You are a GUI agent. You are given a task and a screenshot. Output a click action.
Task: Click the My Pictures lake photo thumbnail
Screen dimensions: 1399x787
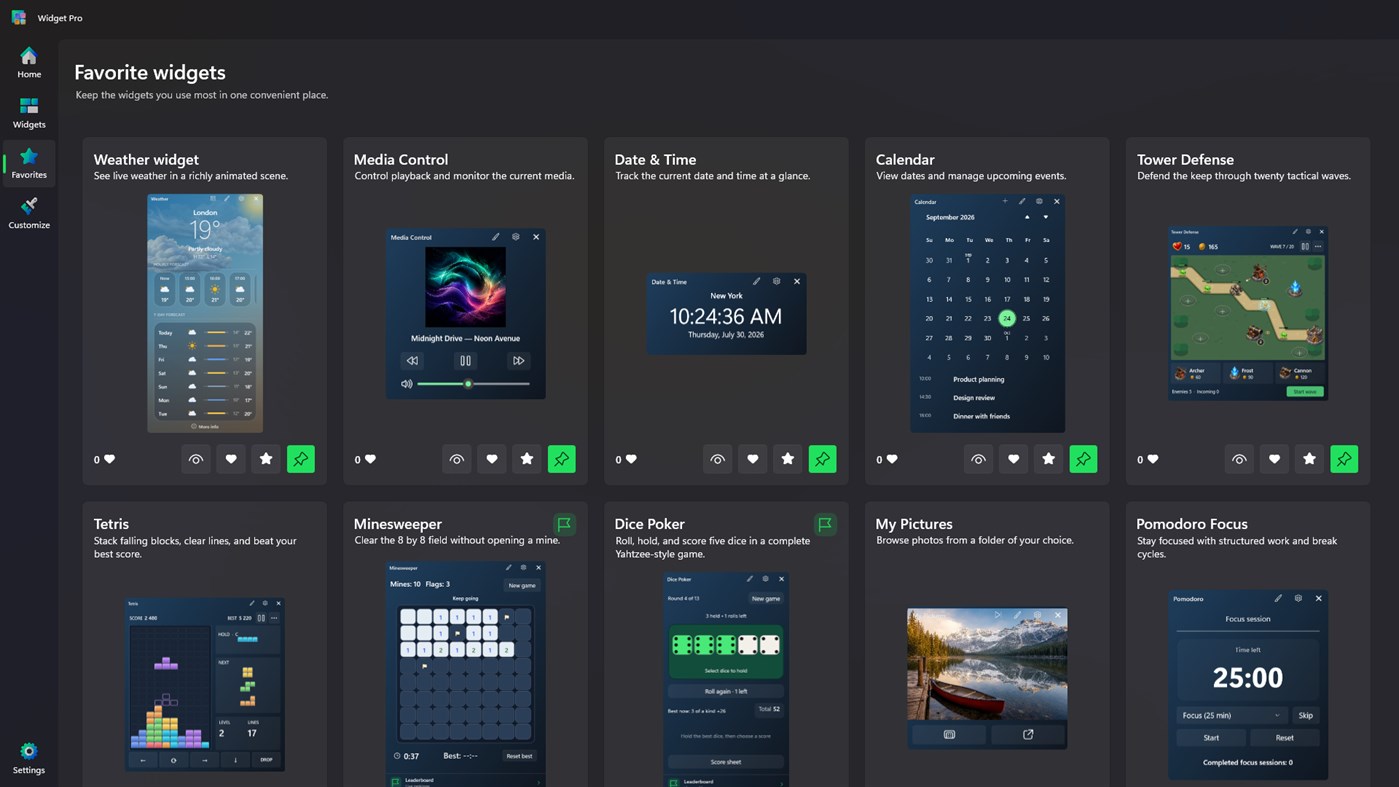987,664
